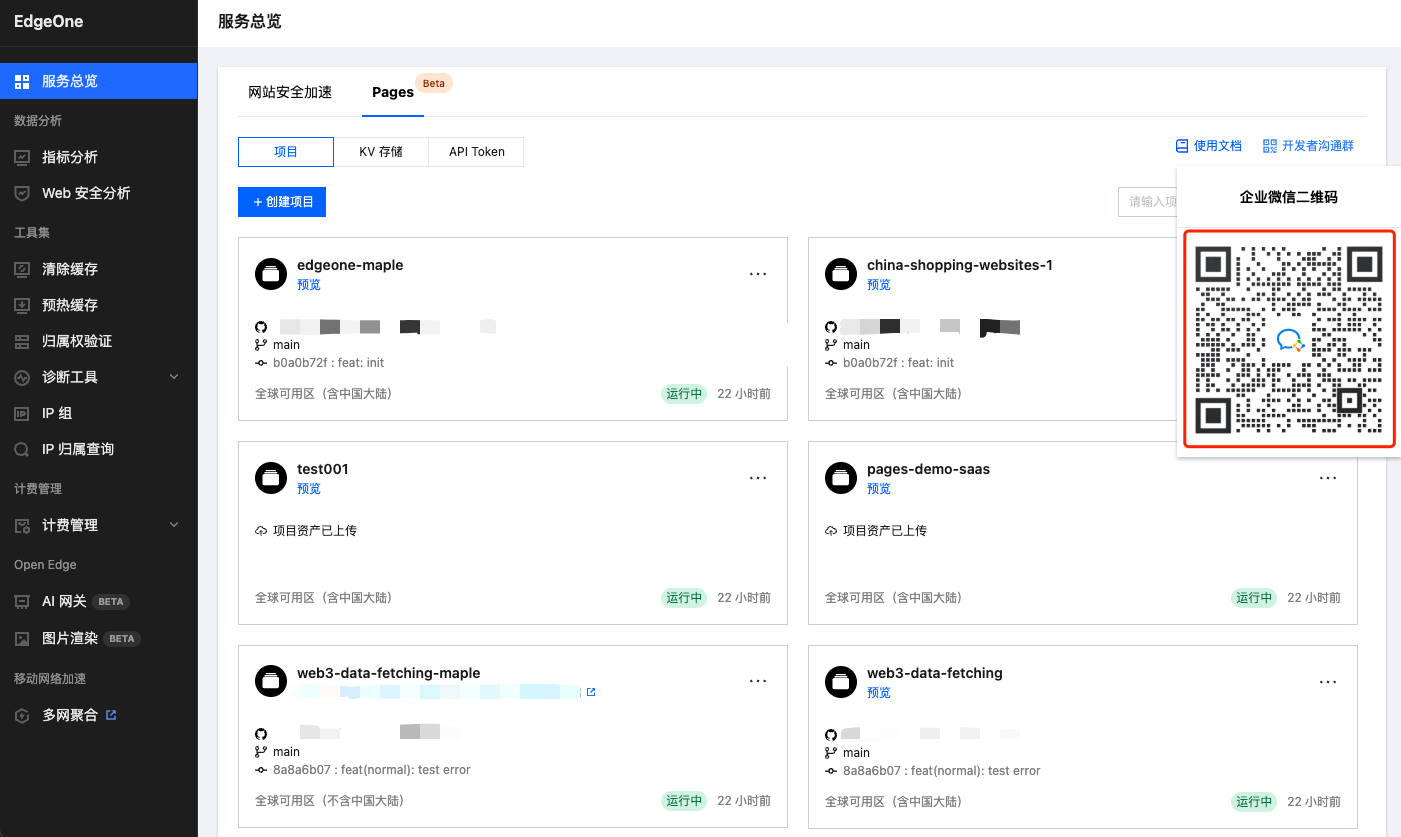Expand the 诊断工具 submenu
The height and width of the screenshot is (837, 1401).
tap(174, 377)
